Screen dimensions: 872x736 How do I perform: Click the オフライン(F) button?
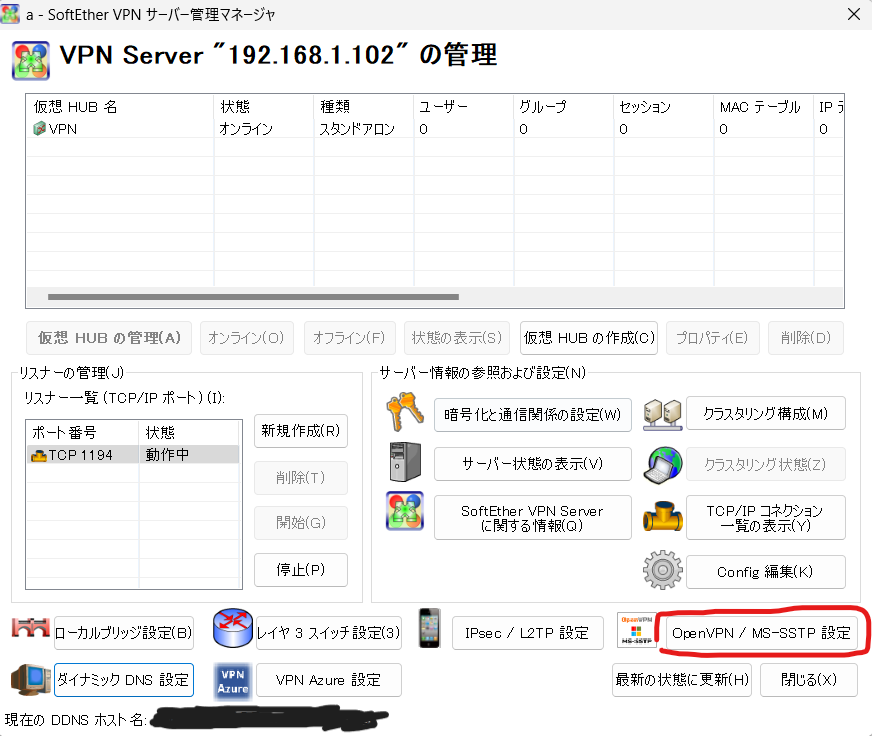click(349, 338)
